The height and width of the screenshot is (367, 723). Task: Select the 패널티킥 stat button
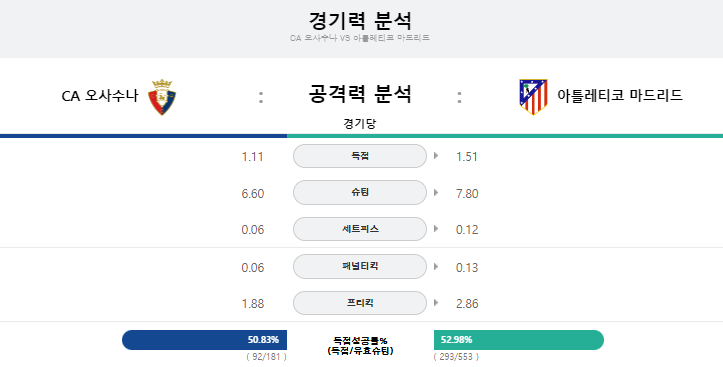[x=360, y=266]
